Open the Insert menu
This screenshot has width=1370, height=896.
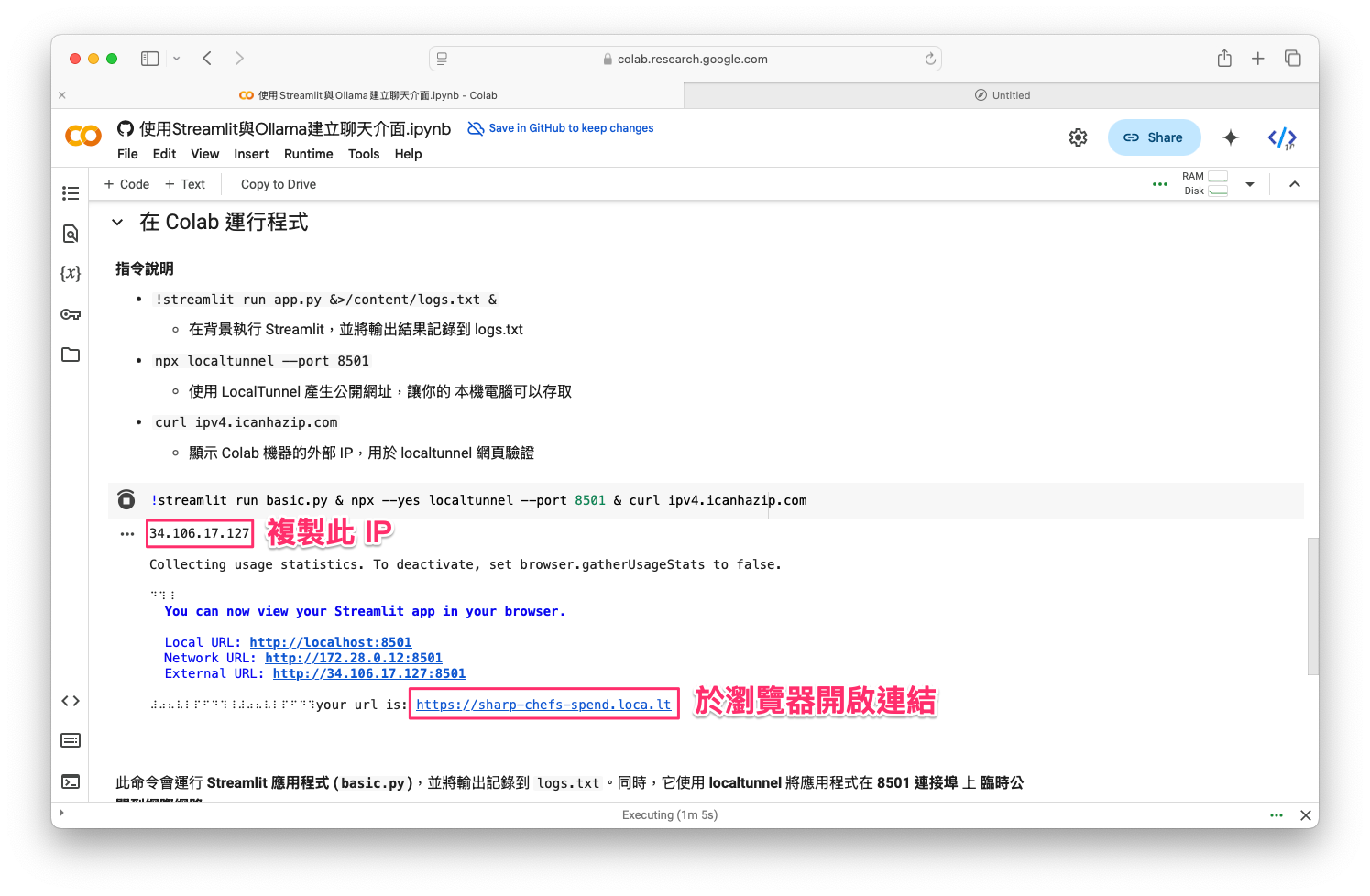click(x=251, y=154)
